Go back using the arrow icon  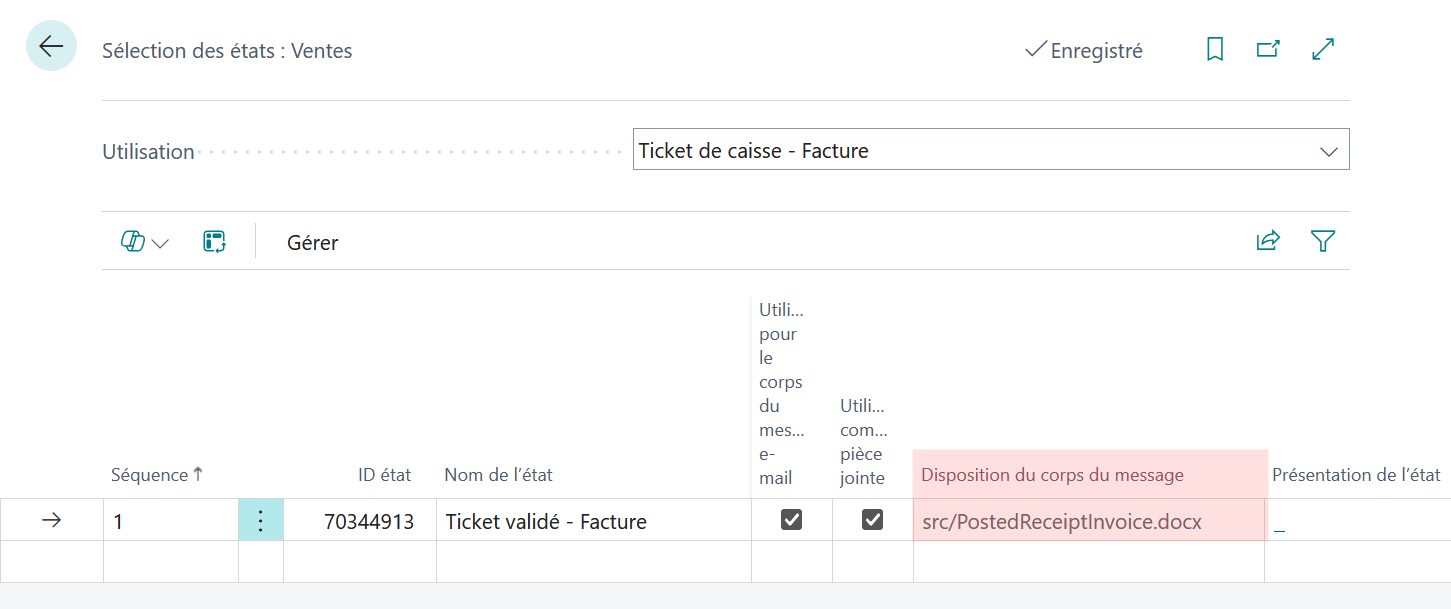tap(51, 46)
